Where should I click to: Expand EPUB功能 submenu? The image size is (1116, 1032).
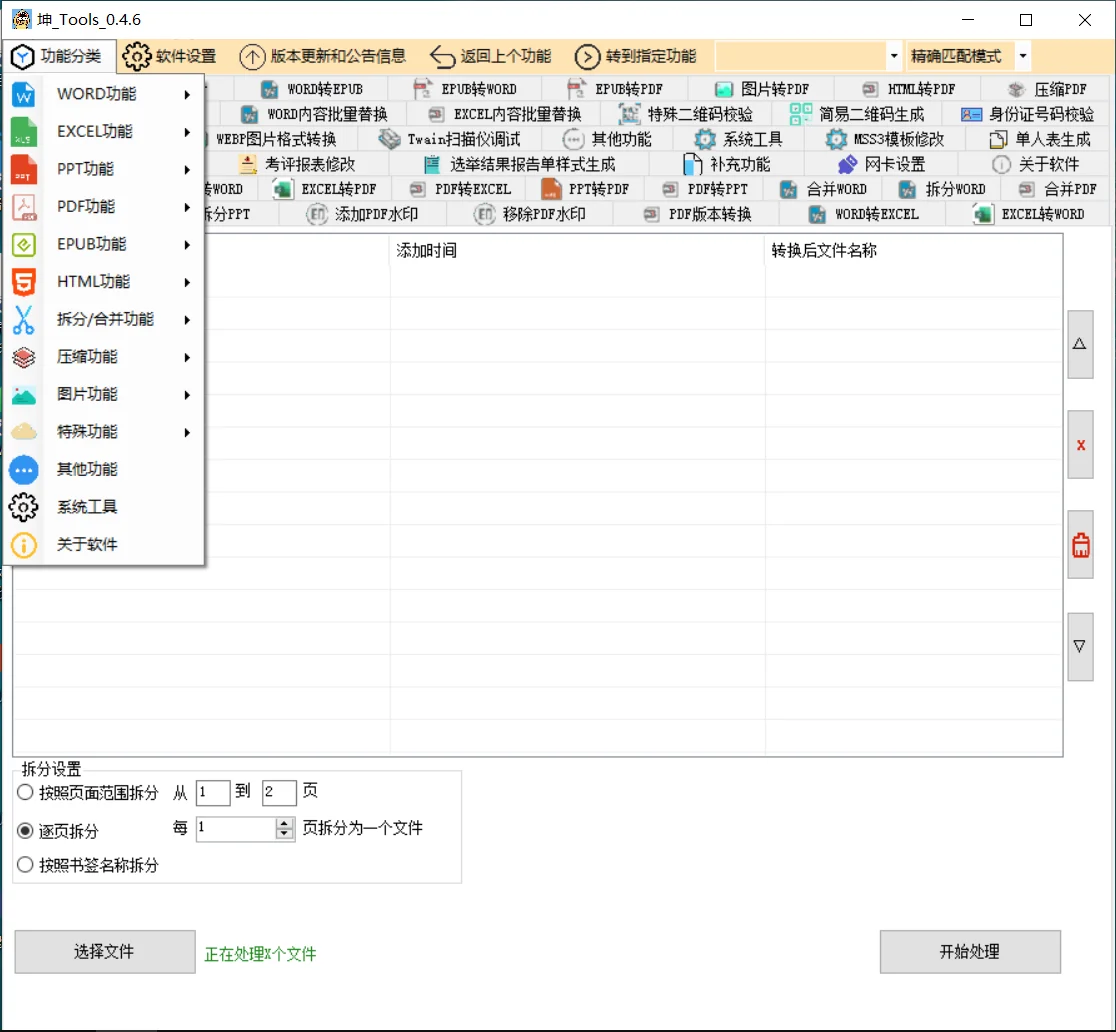pos(104,244)
